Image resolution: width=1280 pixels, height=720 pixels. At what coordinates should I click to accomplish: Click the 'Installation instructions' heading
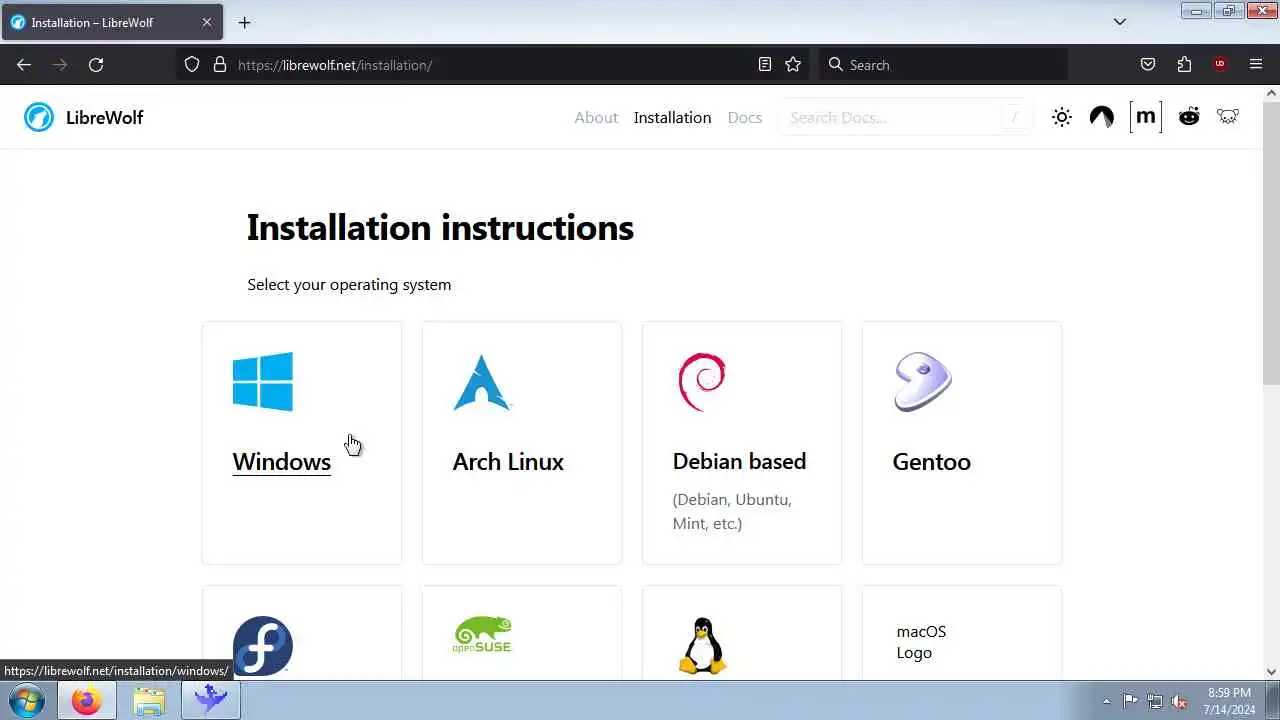pyautogui.click(x=440, y=228)
